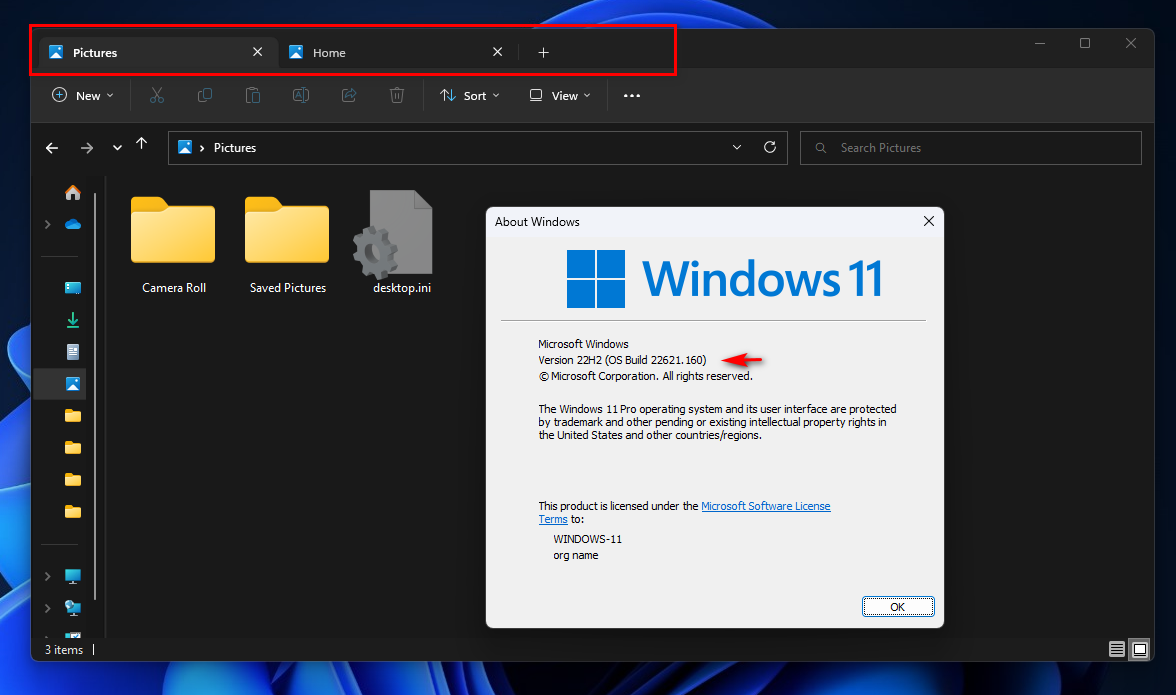Click the 3 items status text
1176x695 pixels.
coord(64,650)
